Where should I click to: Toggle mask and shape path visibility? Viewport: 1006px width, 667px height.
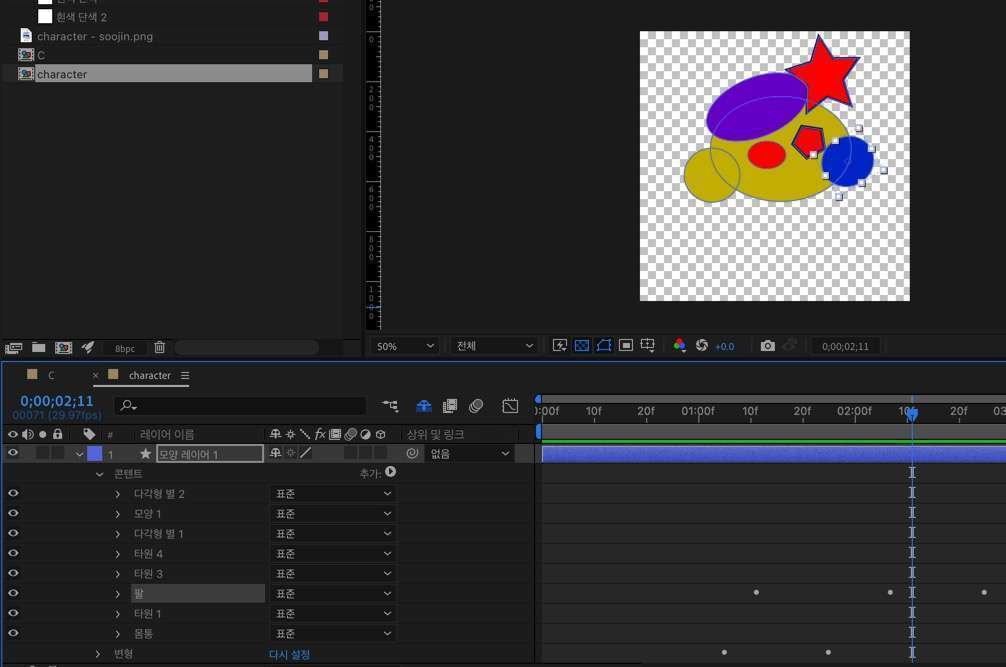pos(604,346)
